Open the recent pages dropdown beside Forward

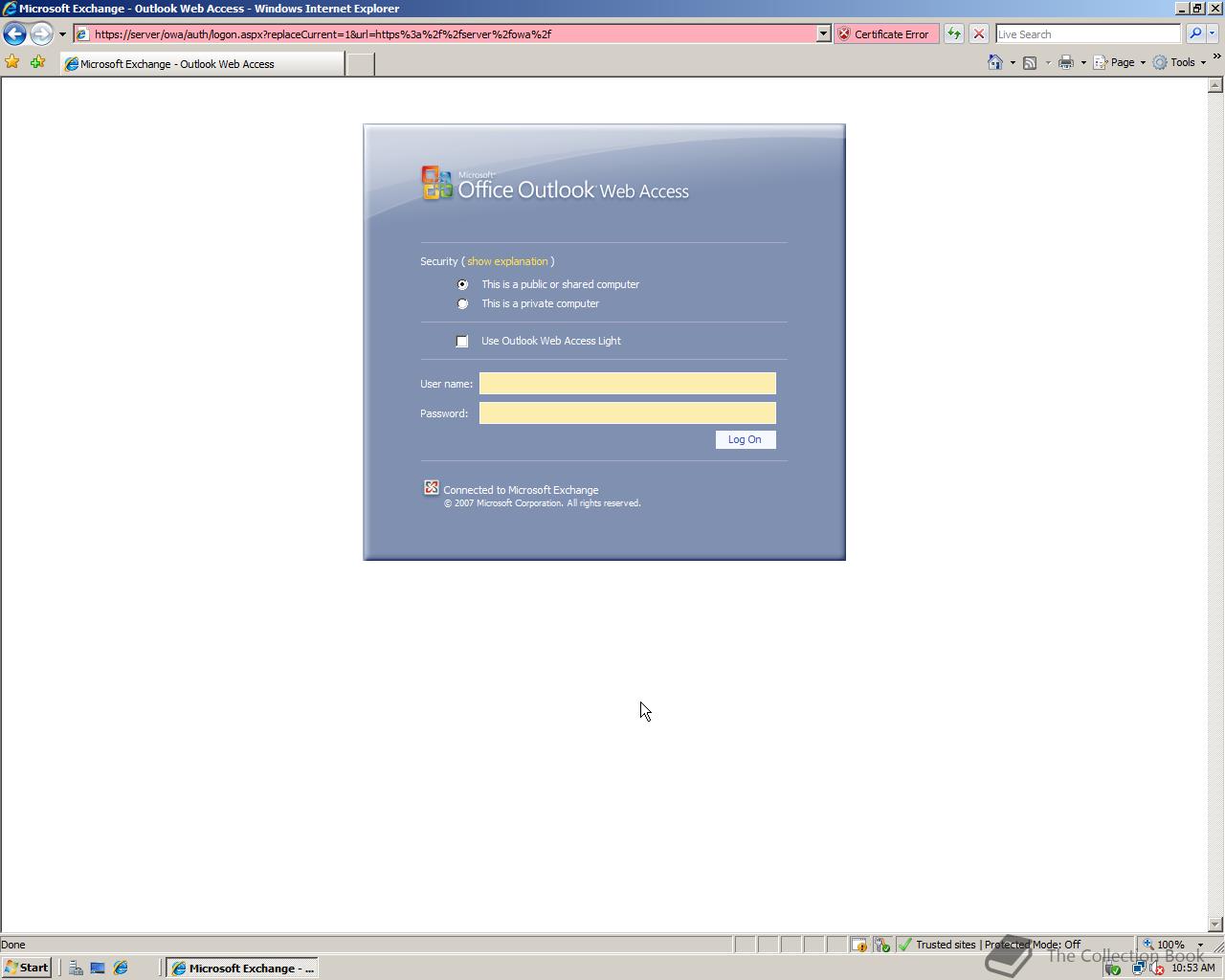[x=62, y=34]
